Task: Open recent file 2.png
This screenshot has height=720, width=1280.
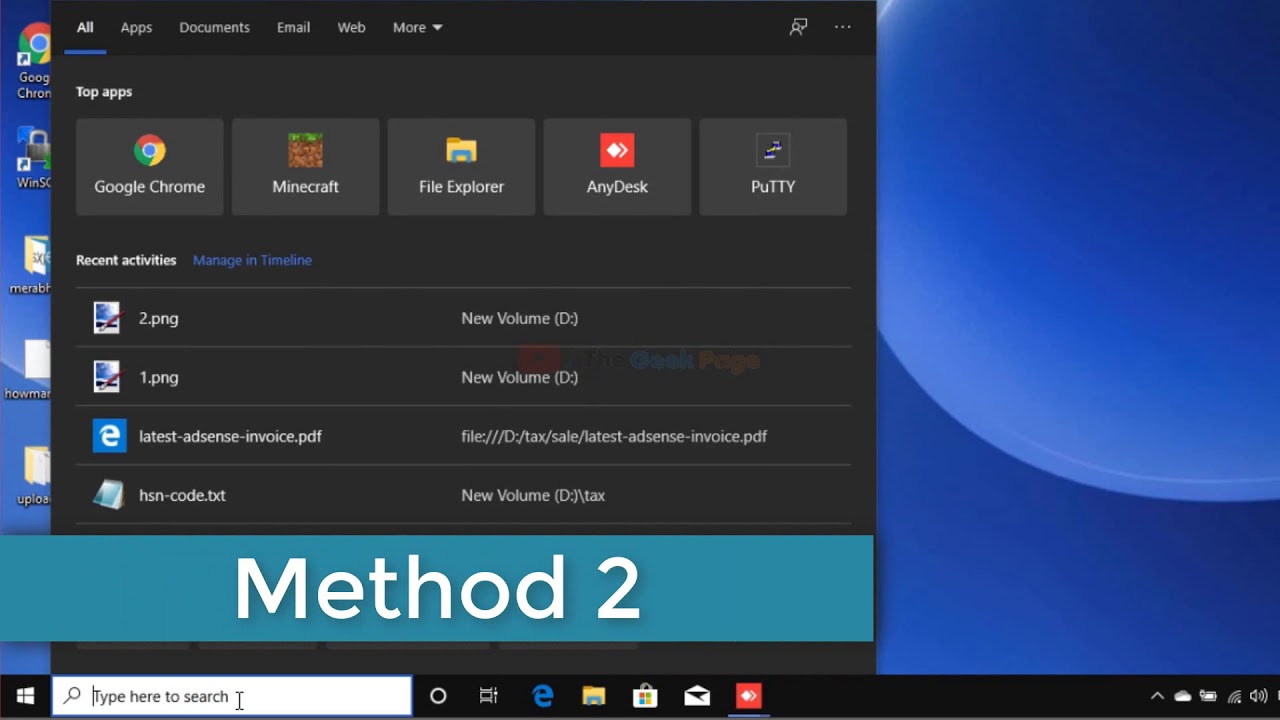Action: pyautogui.click(x=463, y=318)
